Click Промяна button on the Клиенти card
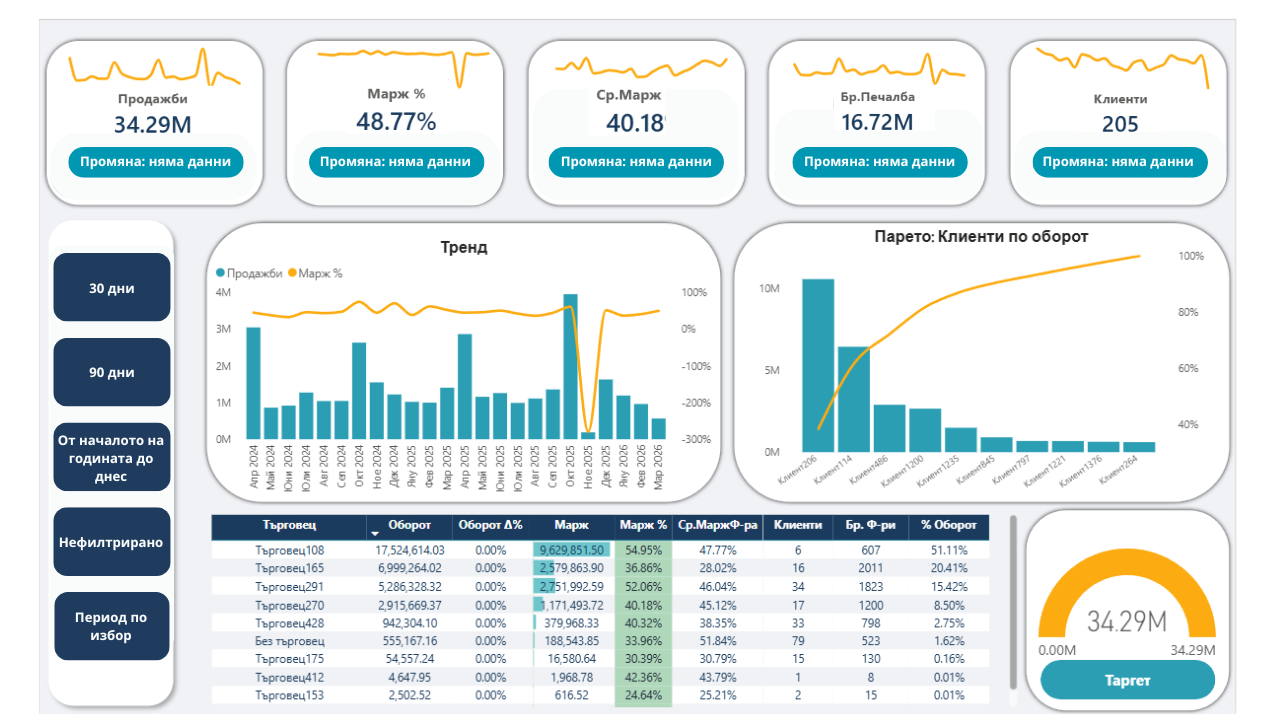 point(1119,162)
